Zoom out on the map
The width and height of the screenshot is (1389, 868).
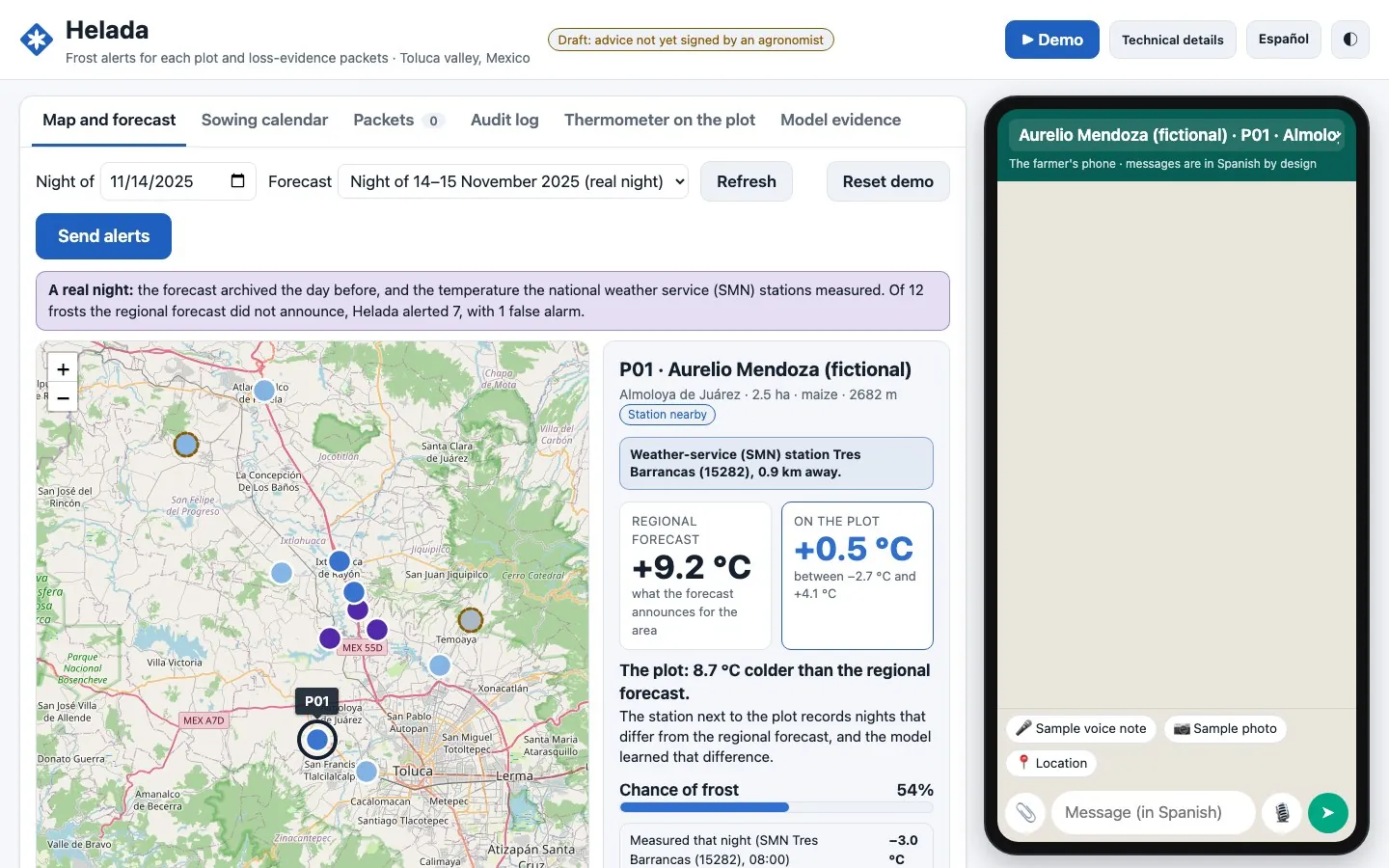(x=63, y=397)
